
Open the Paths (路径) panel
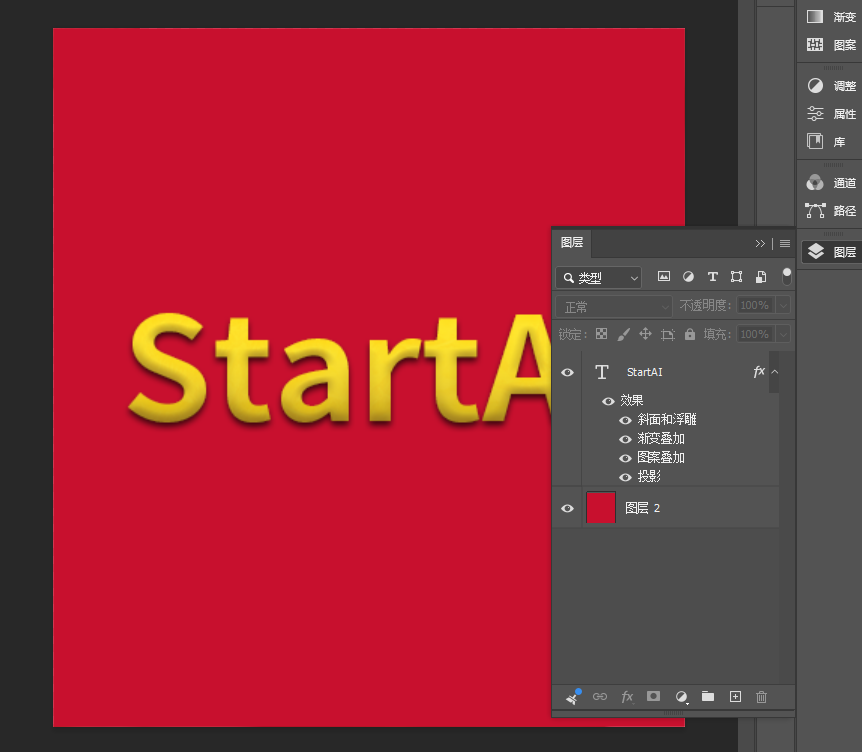click(831, 211)
